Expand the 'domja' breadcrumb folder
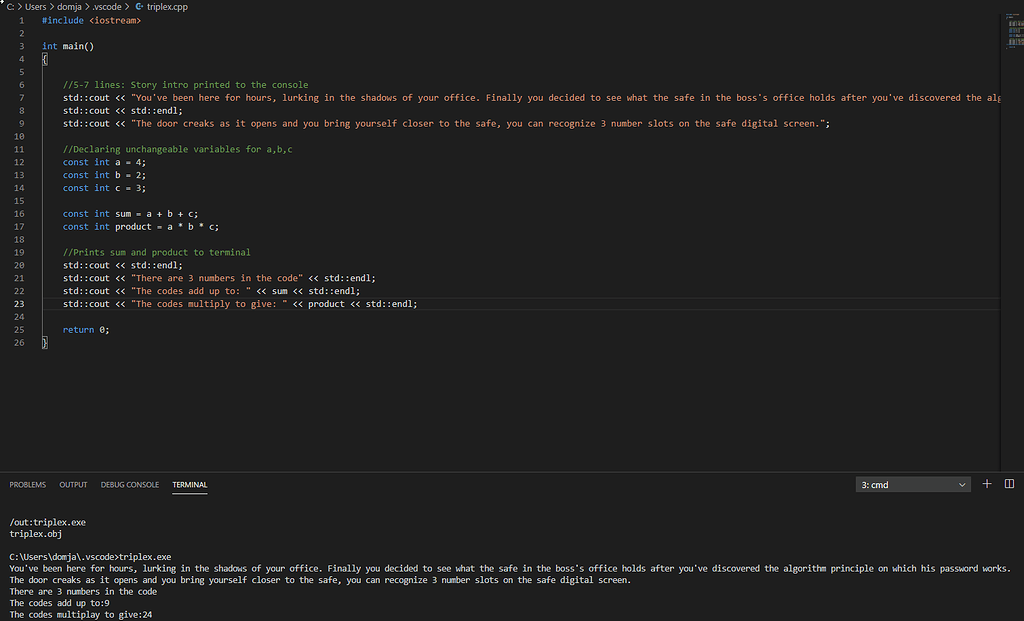Screen dimensions: 1024x621 [69, 6]
